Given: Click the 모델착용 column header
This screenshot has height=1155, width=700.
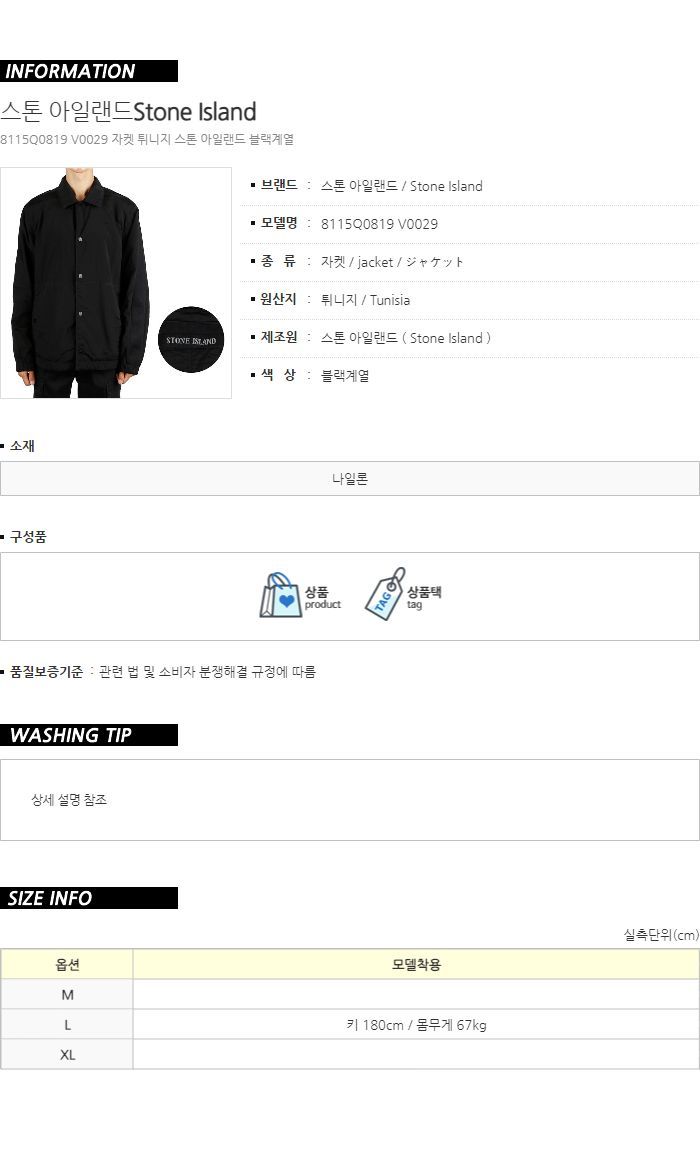Looking at the screenshot, I should click(416, 964).
